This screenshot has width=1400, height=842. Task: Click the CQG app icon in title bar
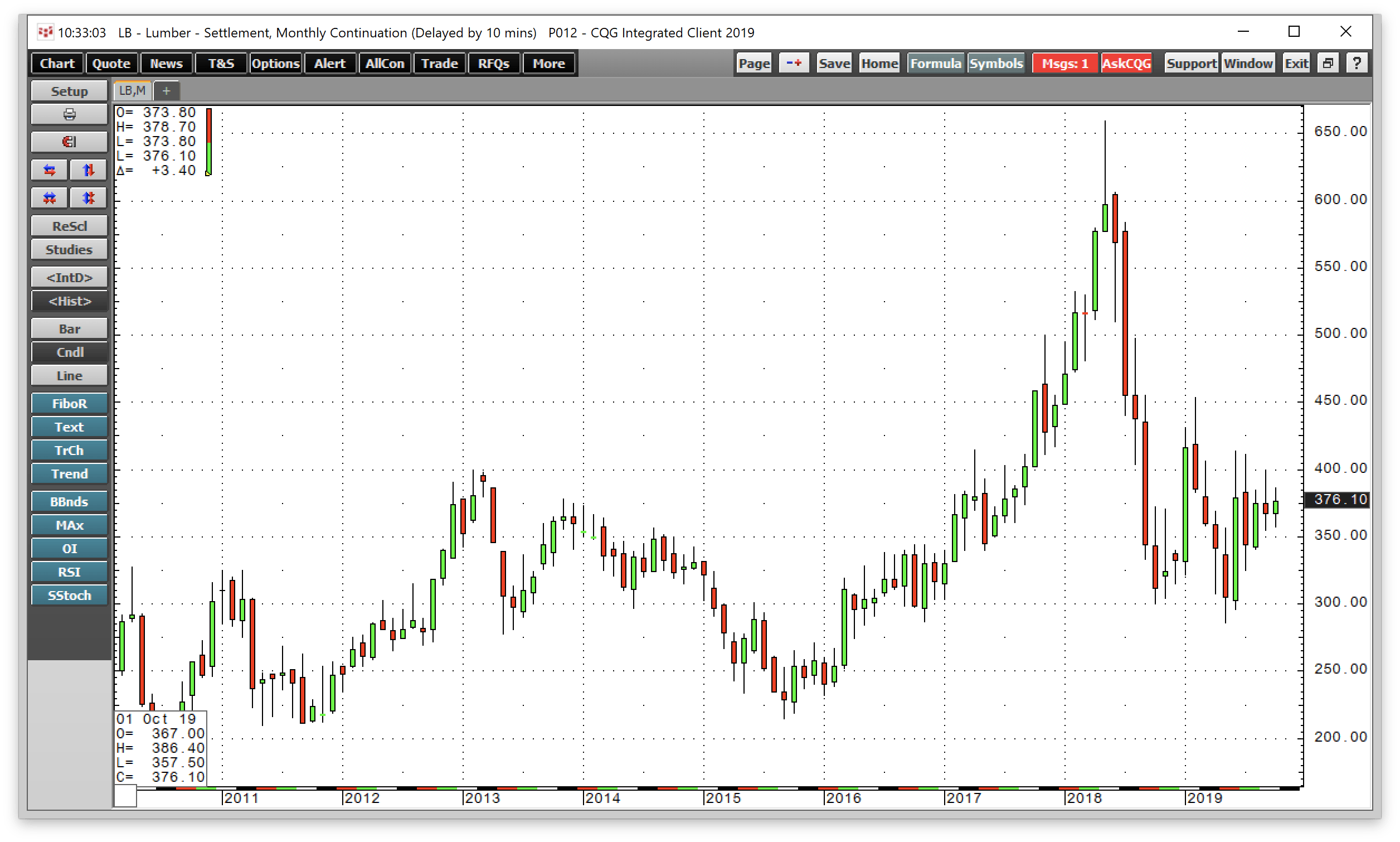(45, 32)
